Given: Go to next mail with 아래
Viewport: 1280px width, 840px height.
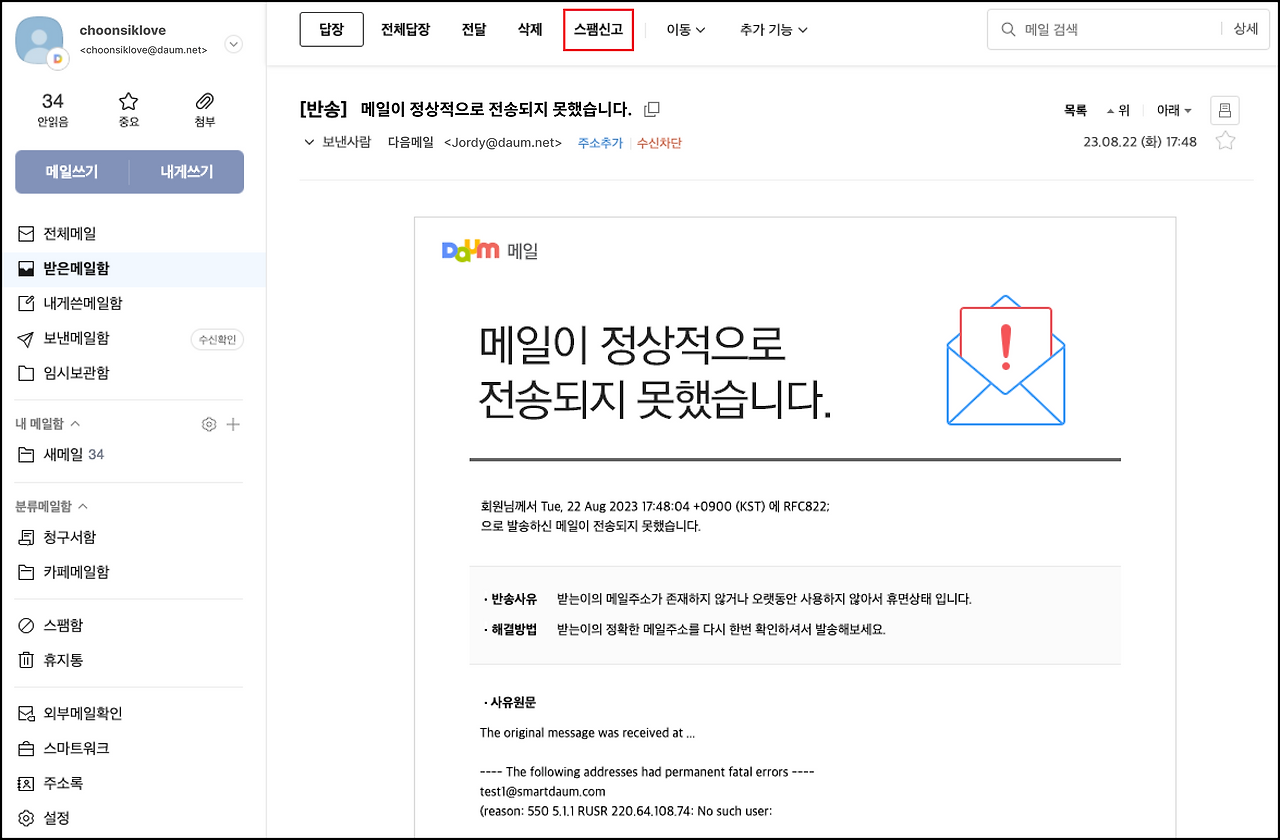Looking at the screenshot, I should click(x=1174, y=111).
